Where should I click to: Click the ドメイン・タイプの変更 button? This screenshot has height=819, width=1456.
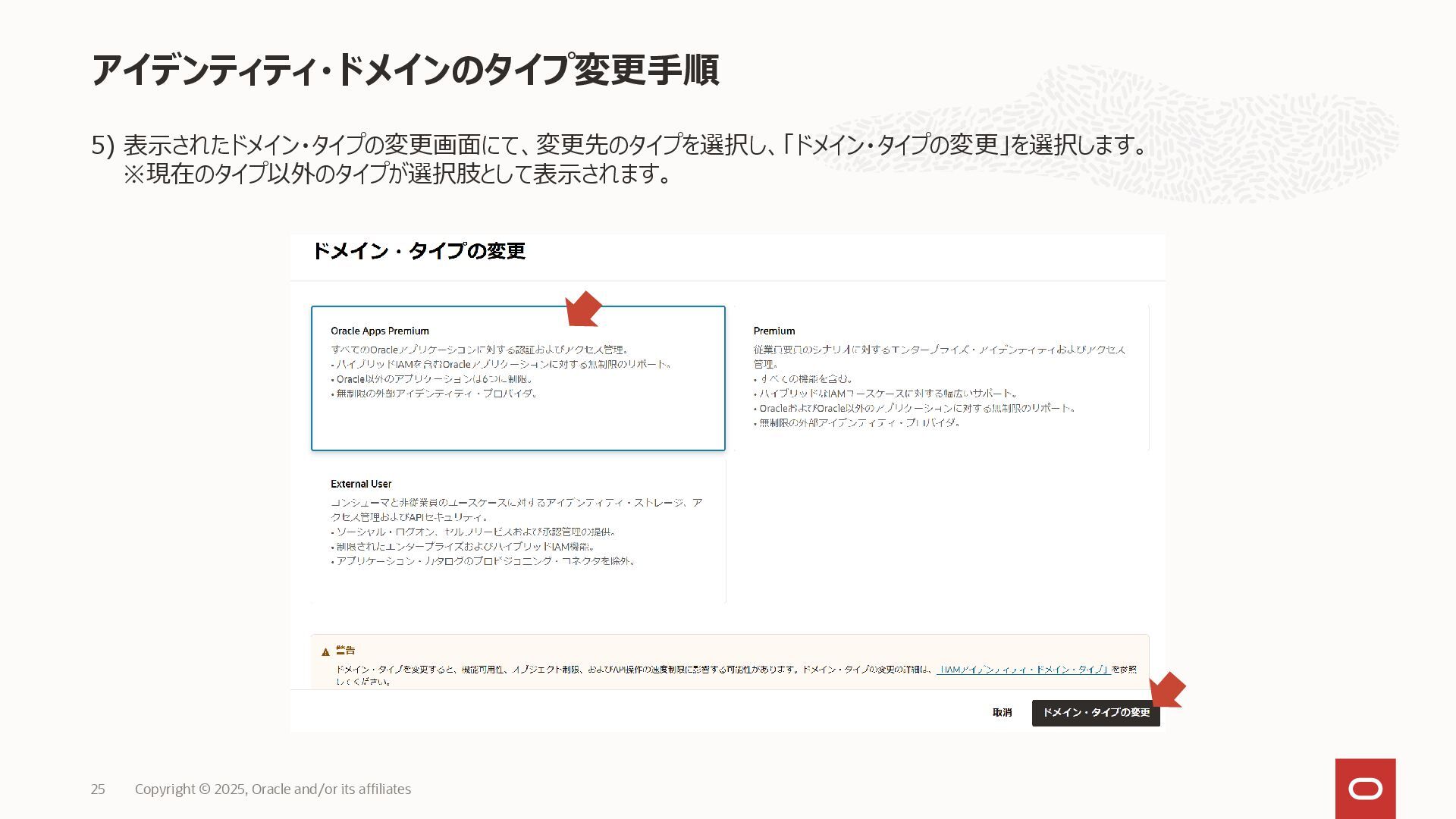(1096, 713)
